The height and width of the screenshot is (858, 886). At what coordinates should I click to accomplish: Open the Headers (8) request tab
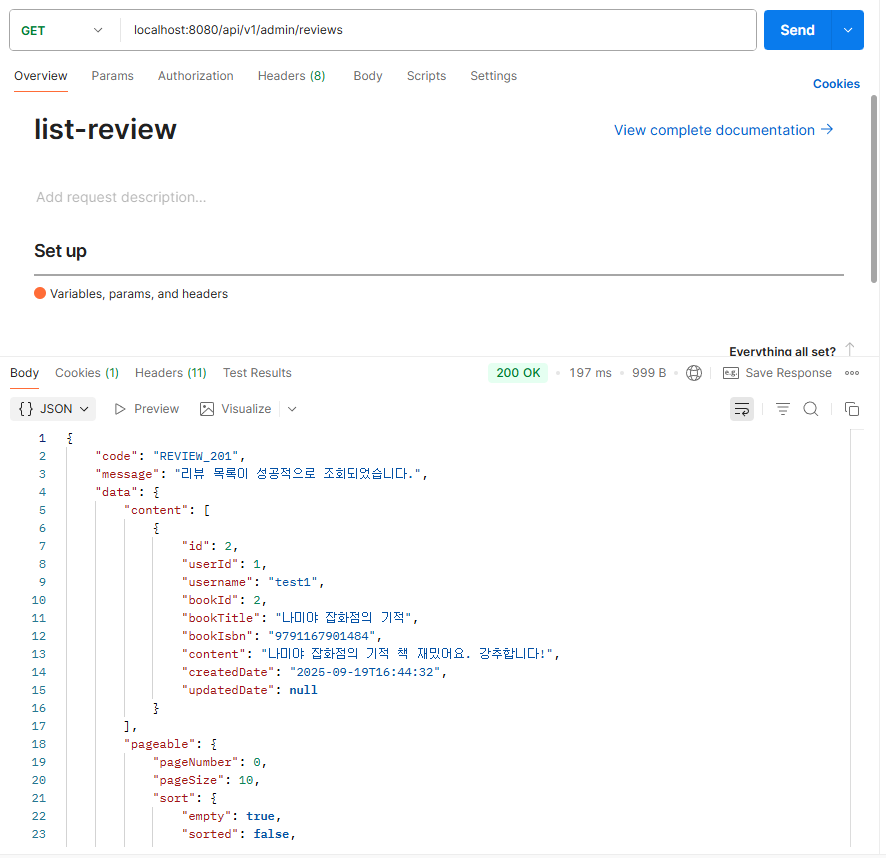tap(292, 76)
